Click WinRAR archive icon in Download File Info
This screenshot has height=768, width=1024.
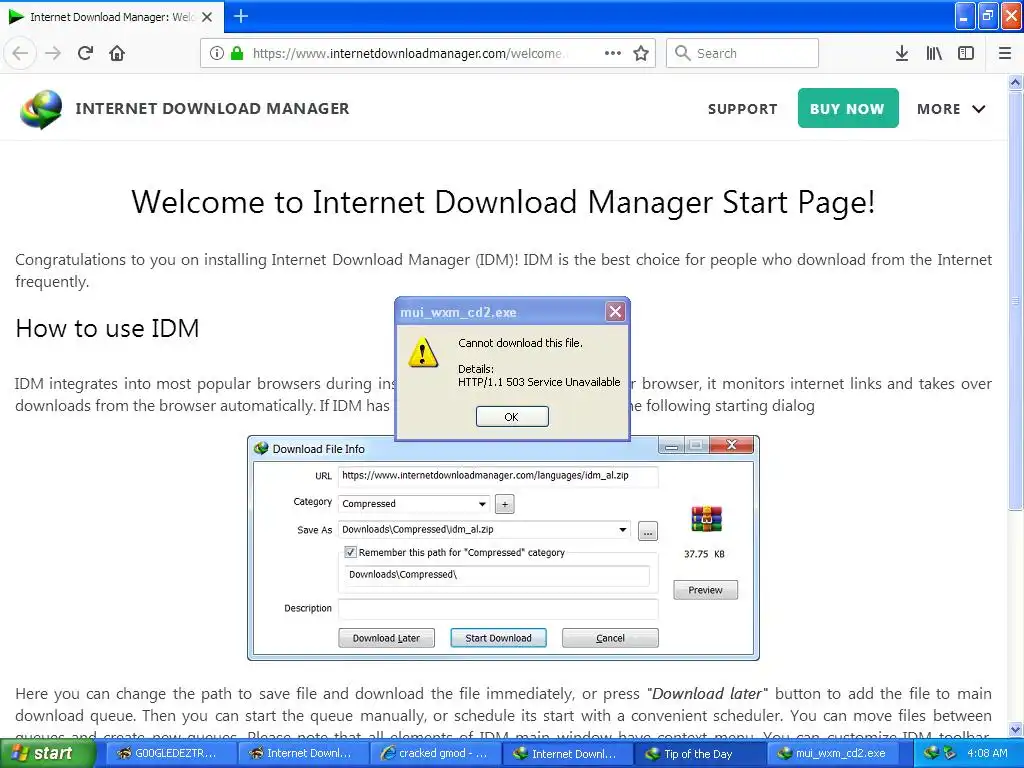click(x=706, y=519)
